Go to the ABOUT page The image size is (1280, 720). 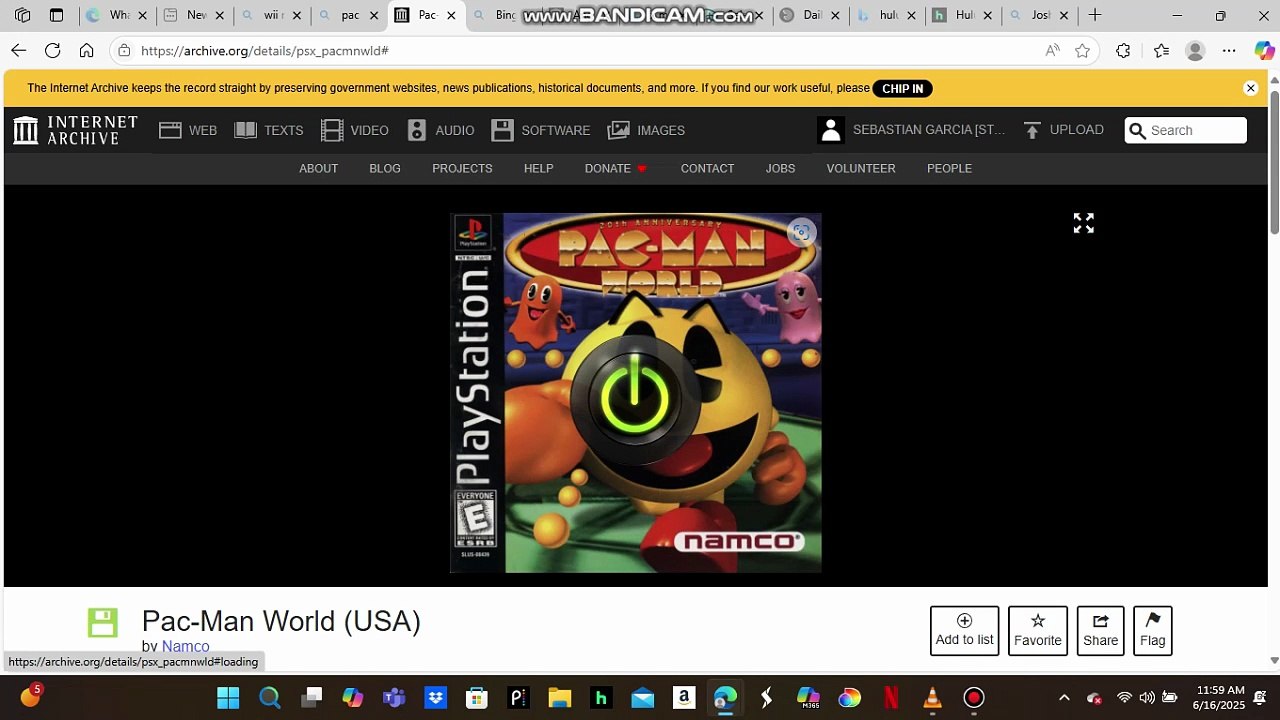click(x=318, y=168)
